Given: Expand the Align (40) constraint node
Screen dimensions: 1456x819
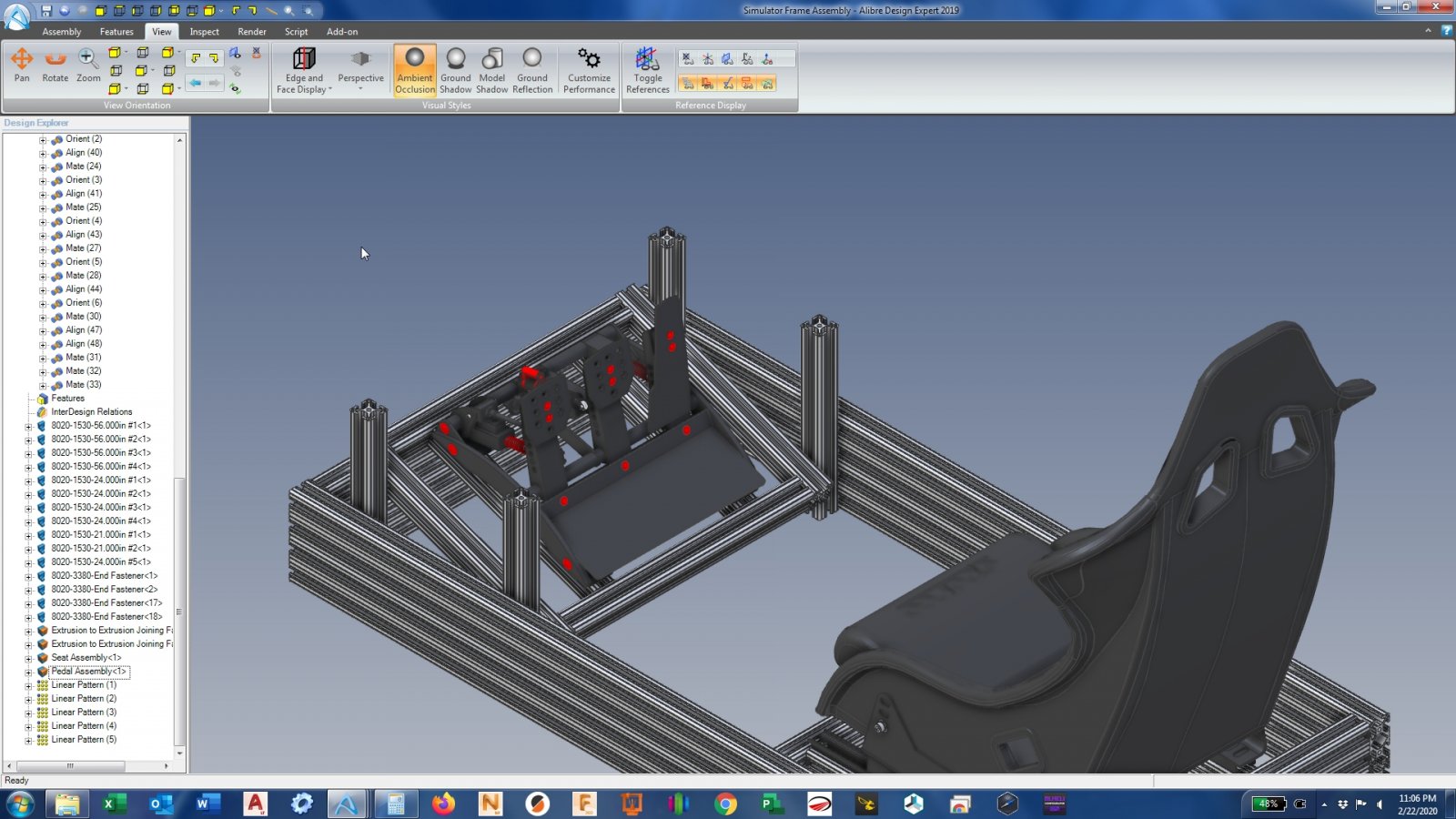Looking at the screenshot, I should tap(43, 154).
